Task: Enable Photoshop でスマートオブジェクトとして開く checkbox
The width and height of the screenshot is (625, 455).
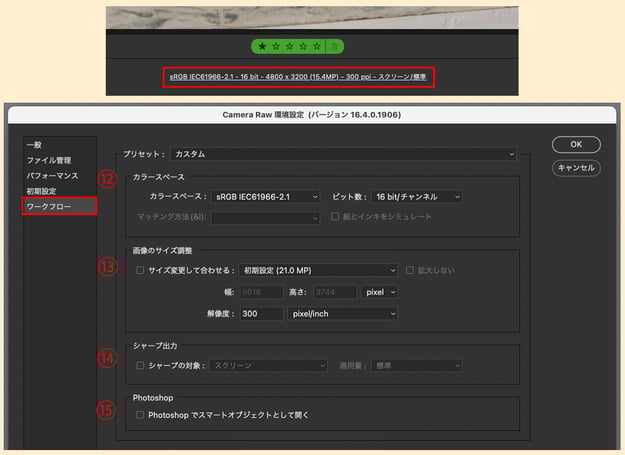Action: [140, 415]
